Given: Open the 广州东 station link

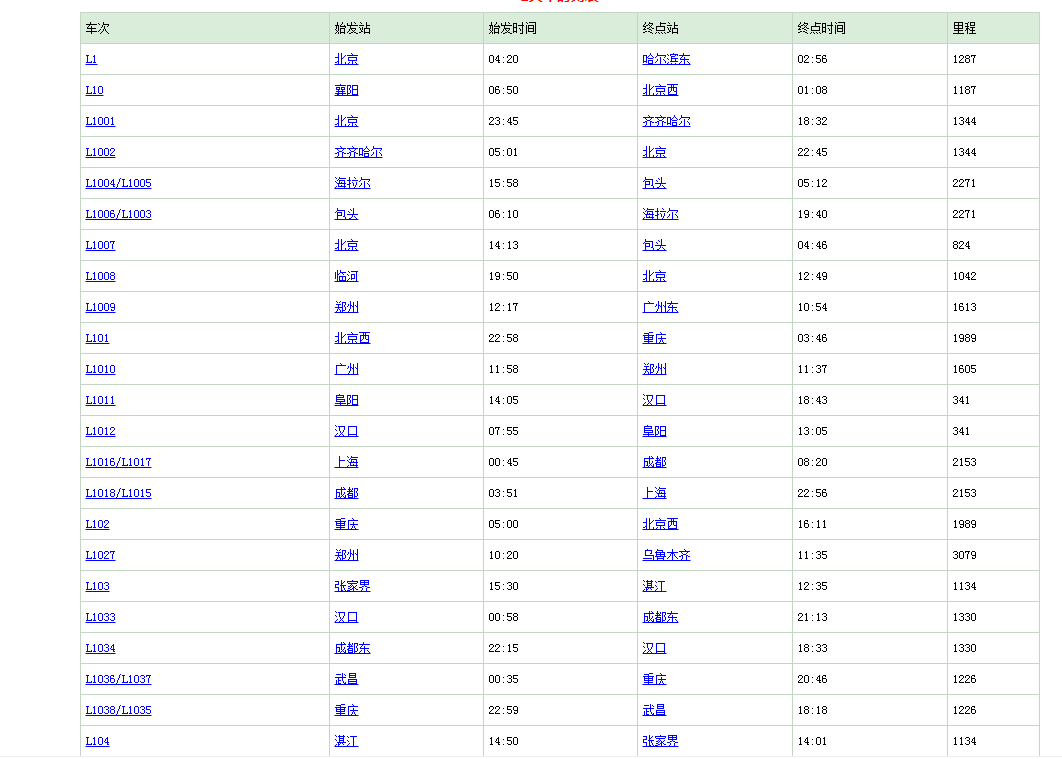Looking at the screenshot, I should (x=660, y=307).
